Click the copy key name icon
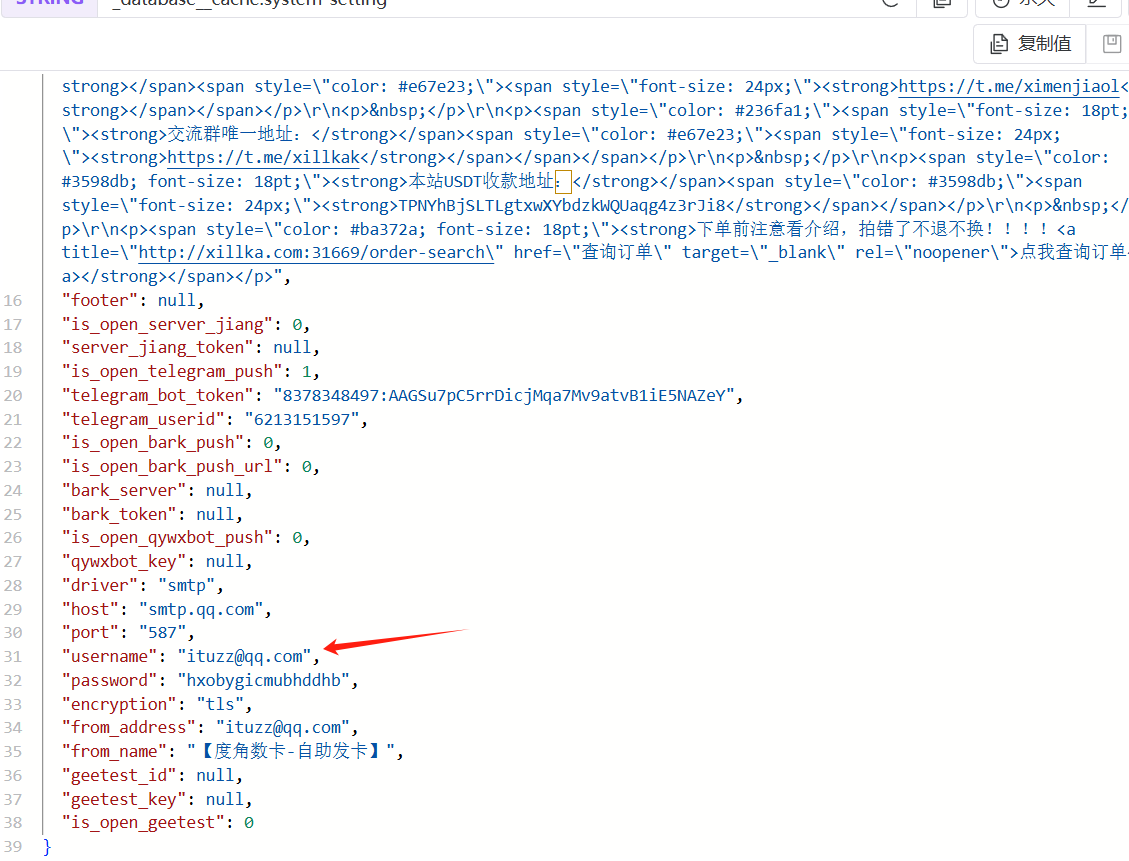The height and width of the screenshot is (861, 1129). pos(941,3)
